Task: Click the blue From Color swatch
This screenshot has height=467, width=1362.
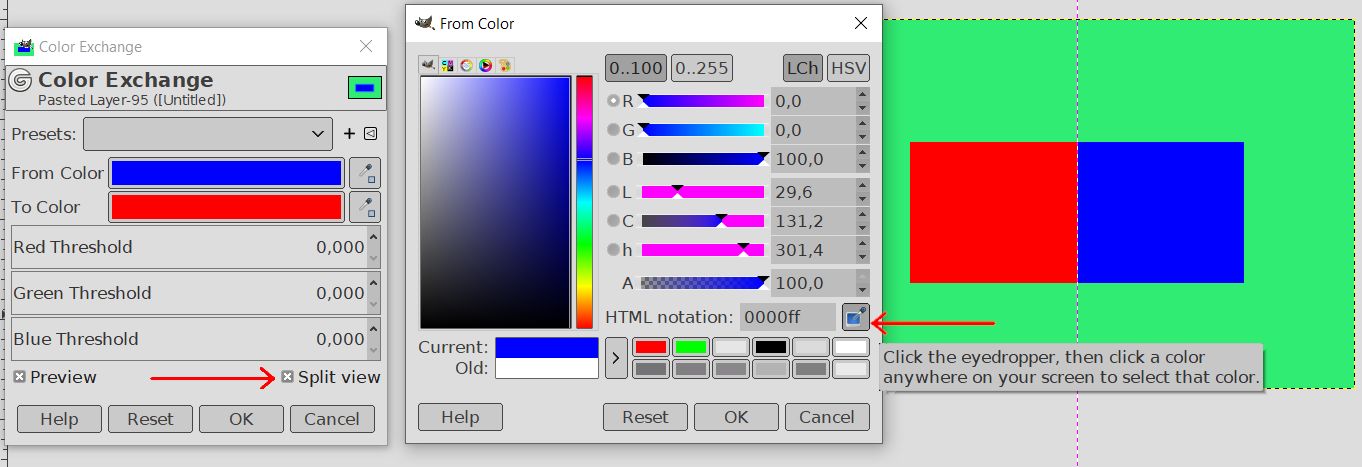Action: point(226,173)
